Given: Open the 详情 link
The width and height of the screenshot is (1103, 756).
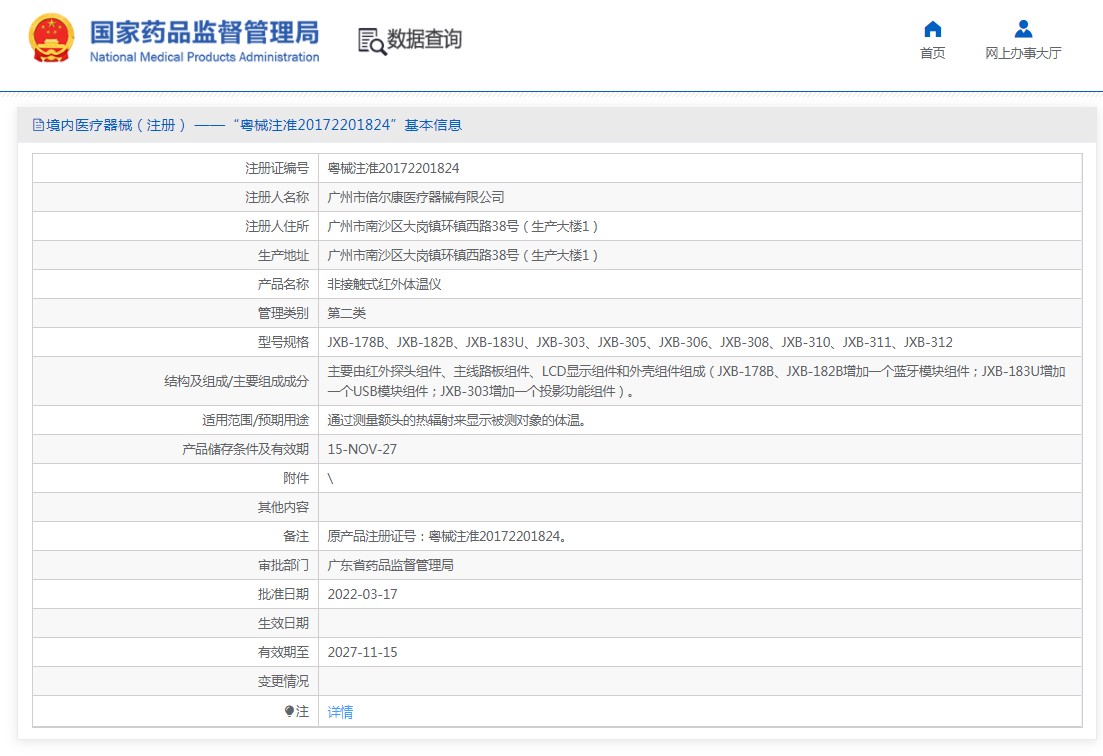Looking at the screenshot, I should pos(340,712).
